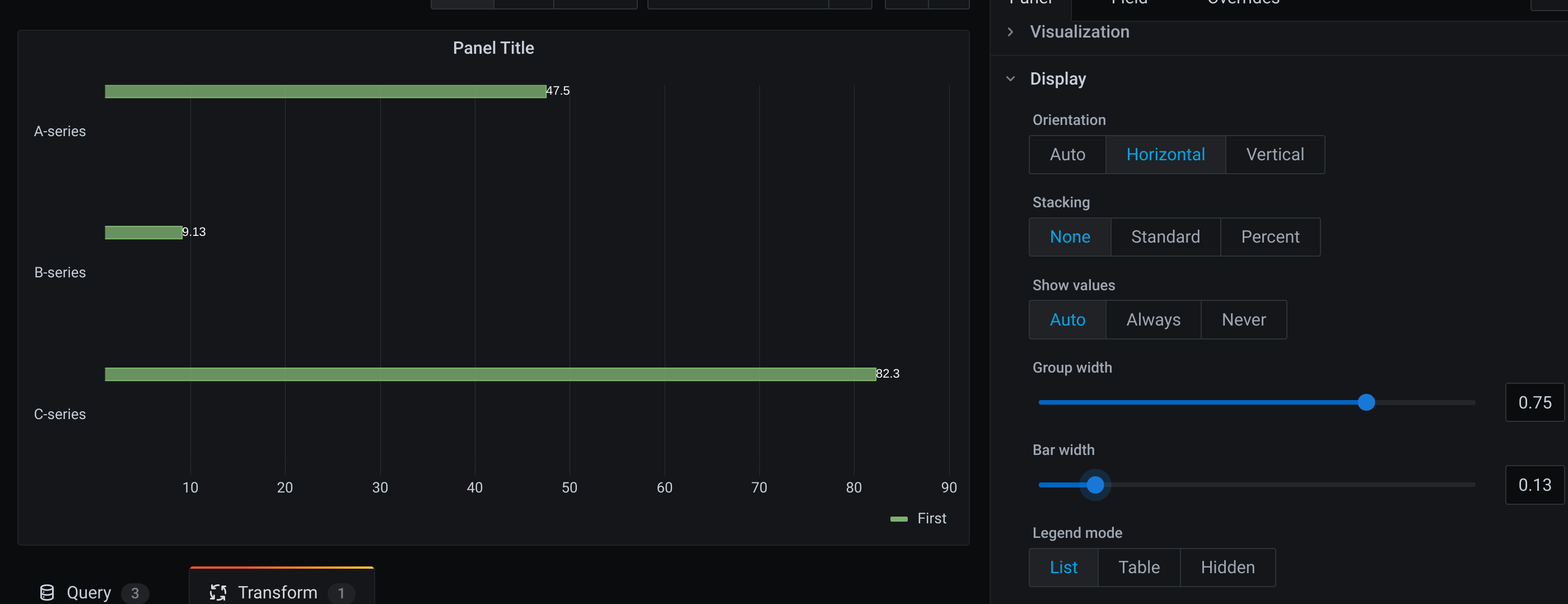The height and width of the screenshot is (604, 1568).
Task: Expand the Visualization section
Action: (1079, 32)
